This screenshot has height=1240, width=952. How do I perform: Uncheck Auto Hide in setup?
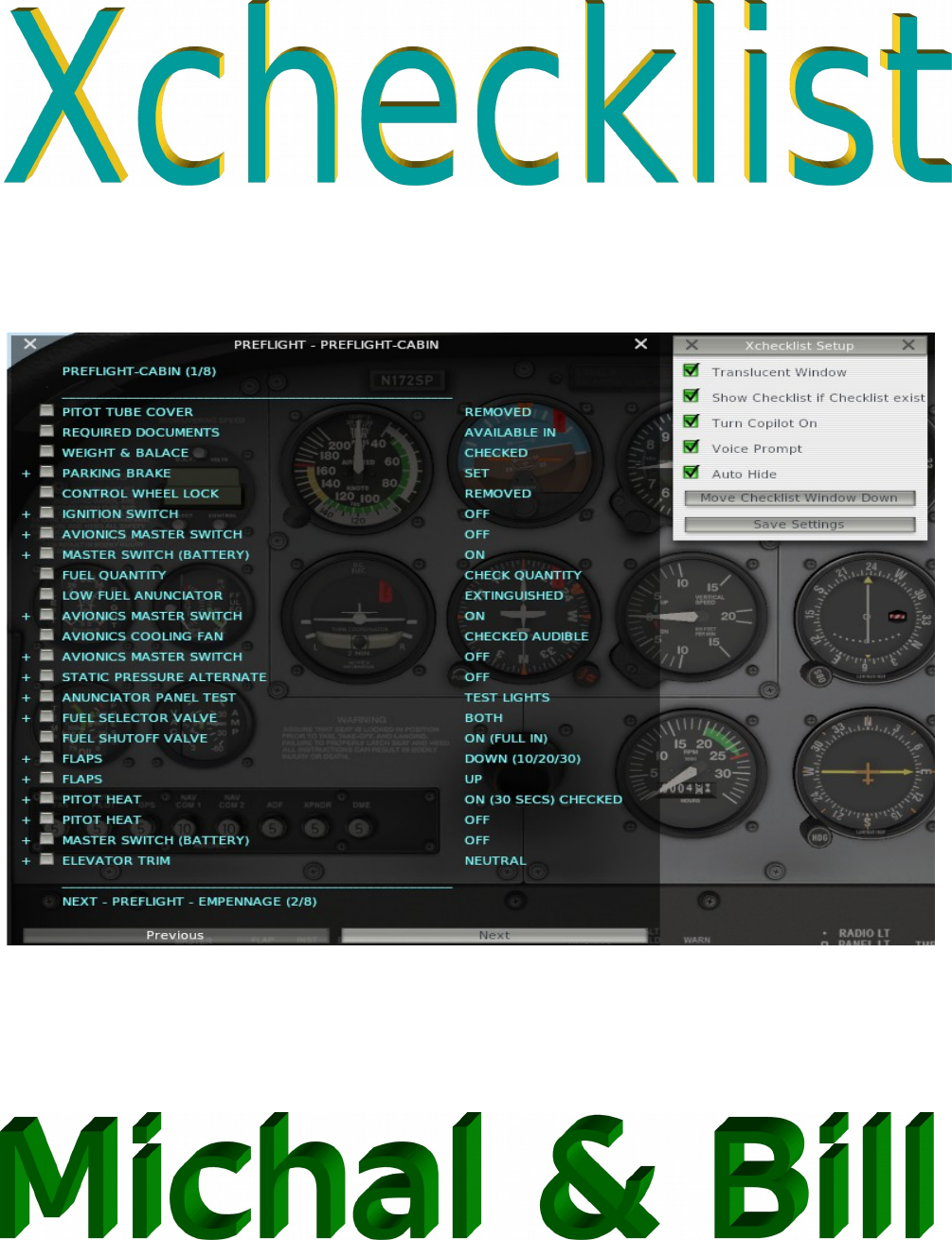(692, 473)
